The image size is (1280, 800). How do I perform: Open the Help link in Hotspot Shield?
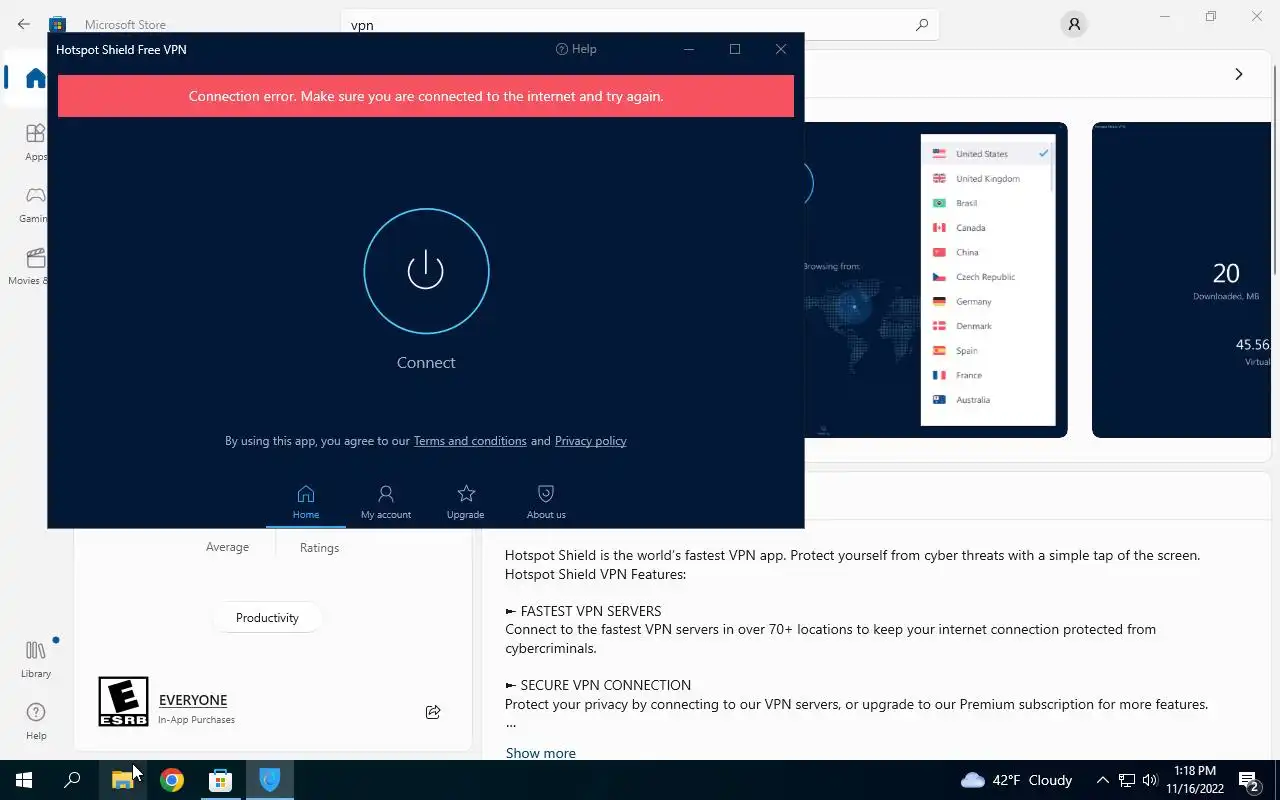point(576,49)
